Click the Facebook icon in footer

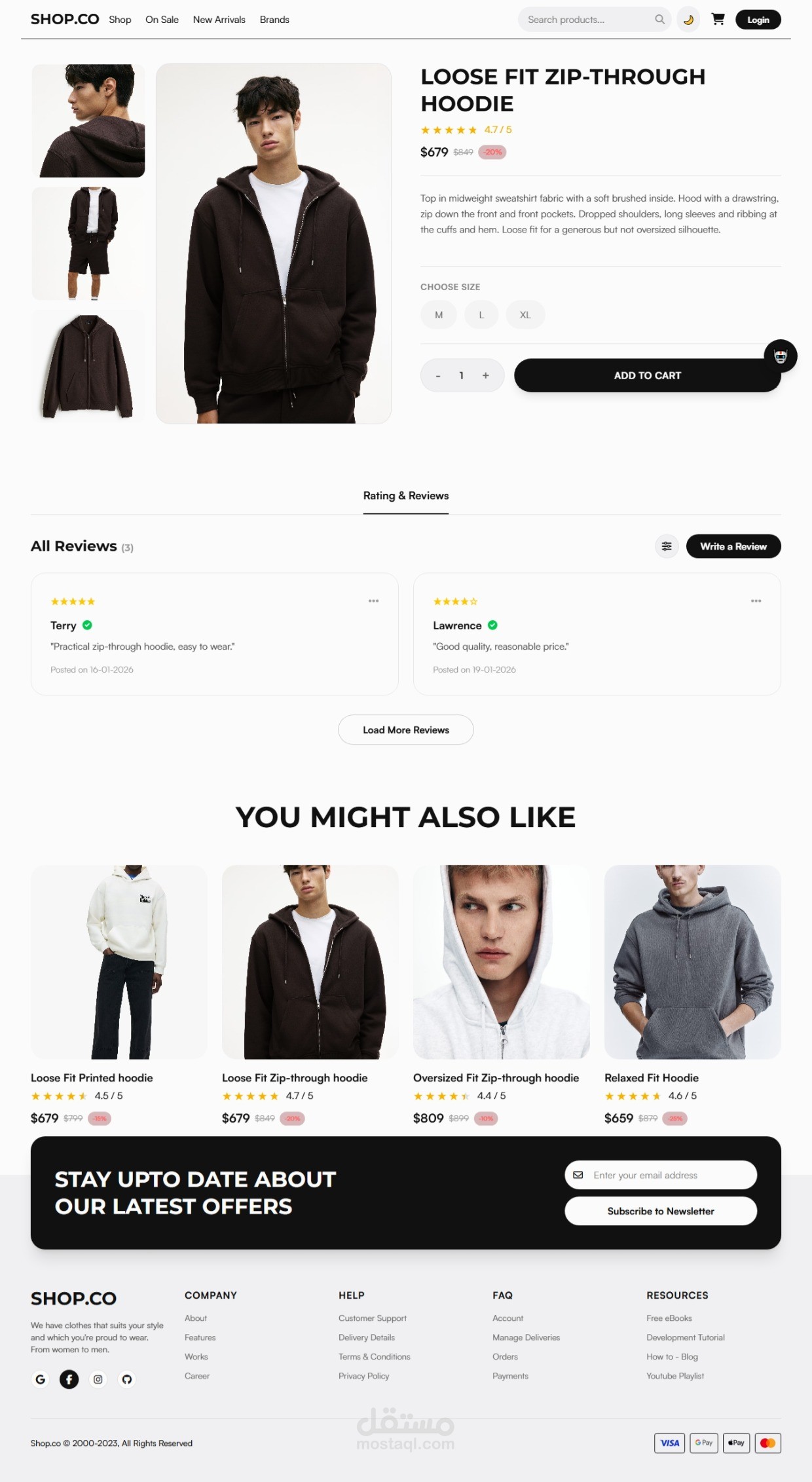69,1379
